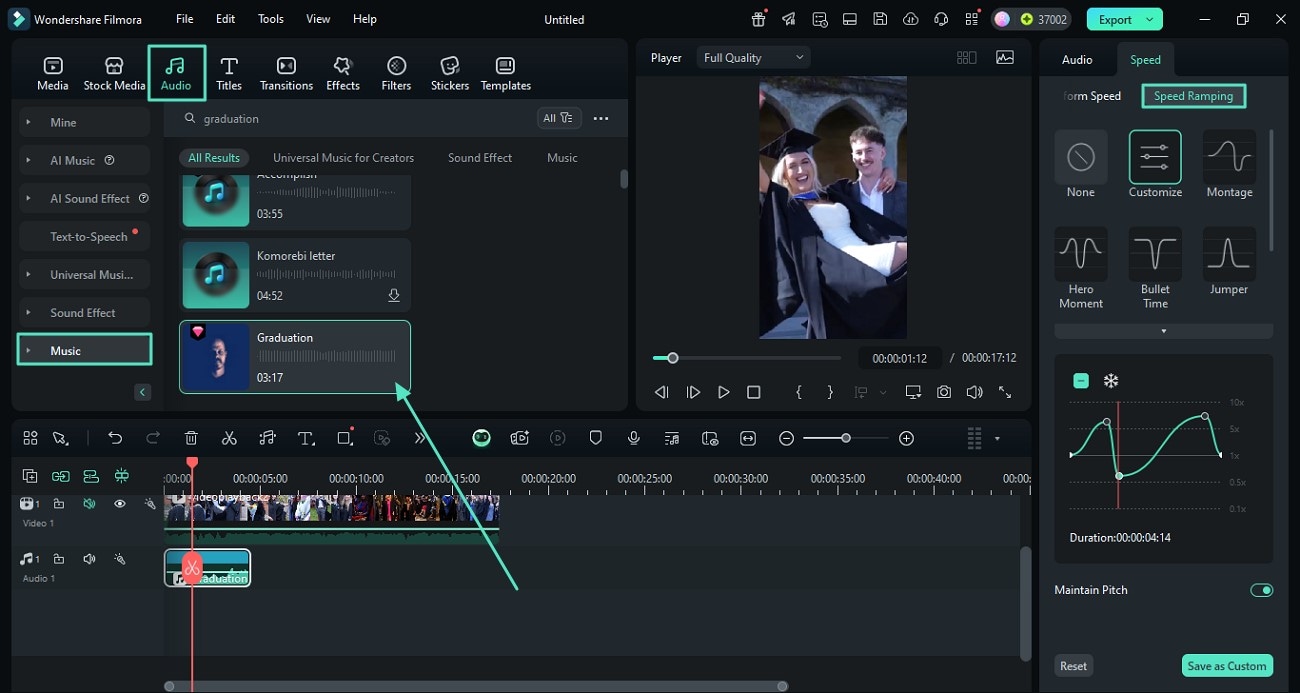The height and width of the screenshot is (693, 1300).
Task: Expand the Sound Effect category
Action: click(x=84, y=313)
